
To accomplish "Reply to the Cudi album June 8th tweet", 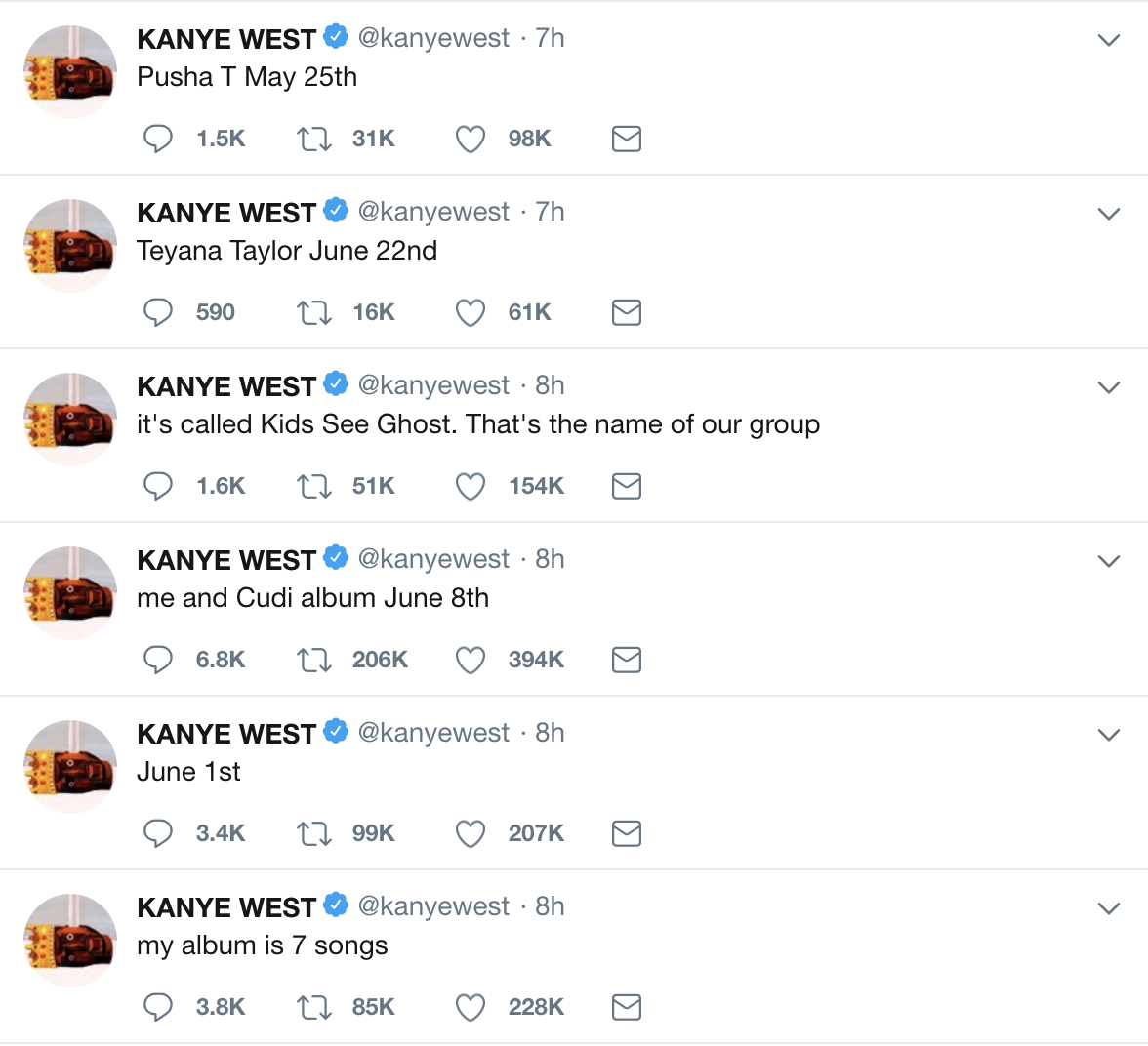I will coord(157,660).
